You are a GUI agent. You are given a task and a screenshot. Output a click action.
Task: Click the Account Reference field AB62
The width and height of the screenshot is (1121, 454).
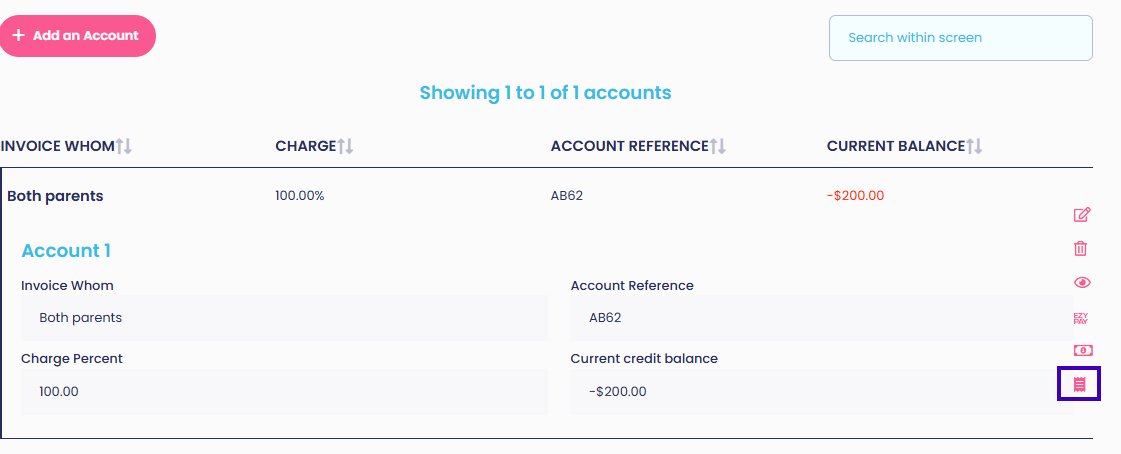821,317
